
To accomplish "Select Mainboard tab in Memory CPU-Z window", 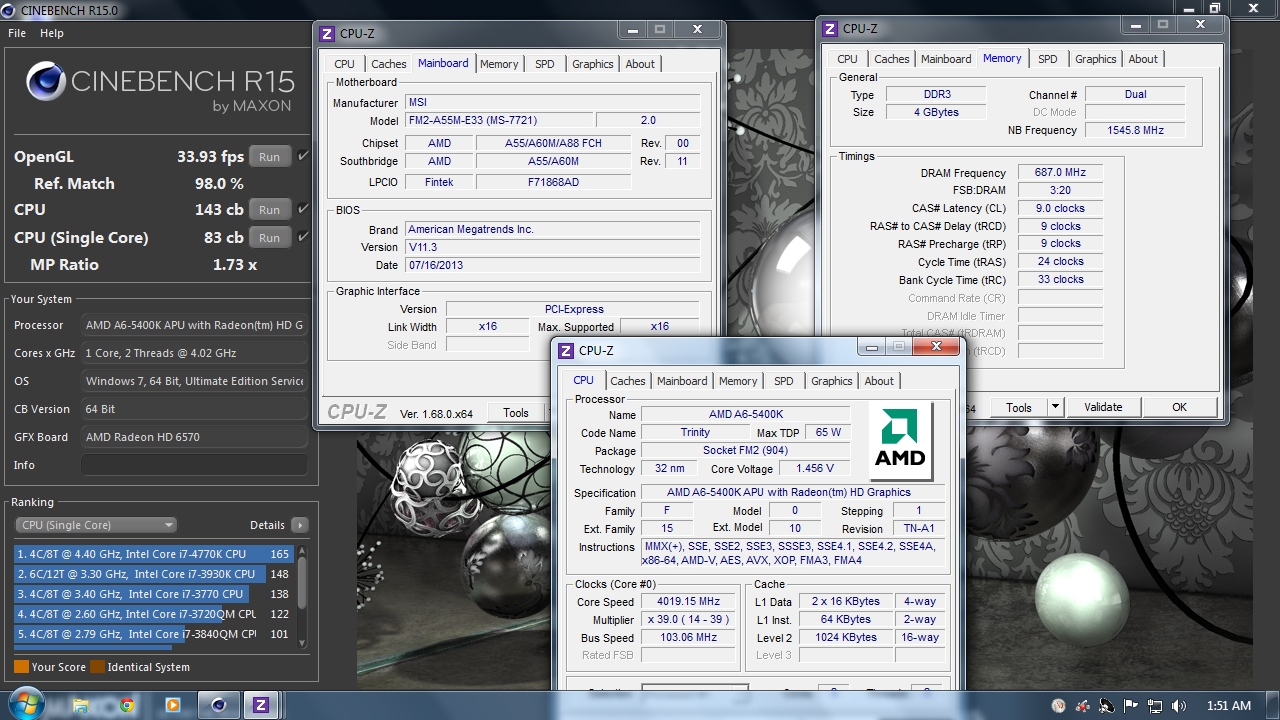I will (x=946, y=59).
